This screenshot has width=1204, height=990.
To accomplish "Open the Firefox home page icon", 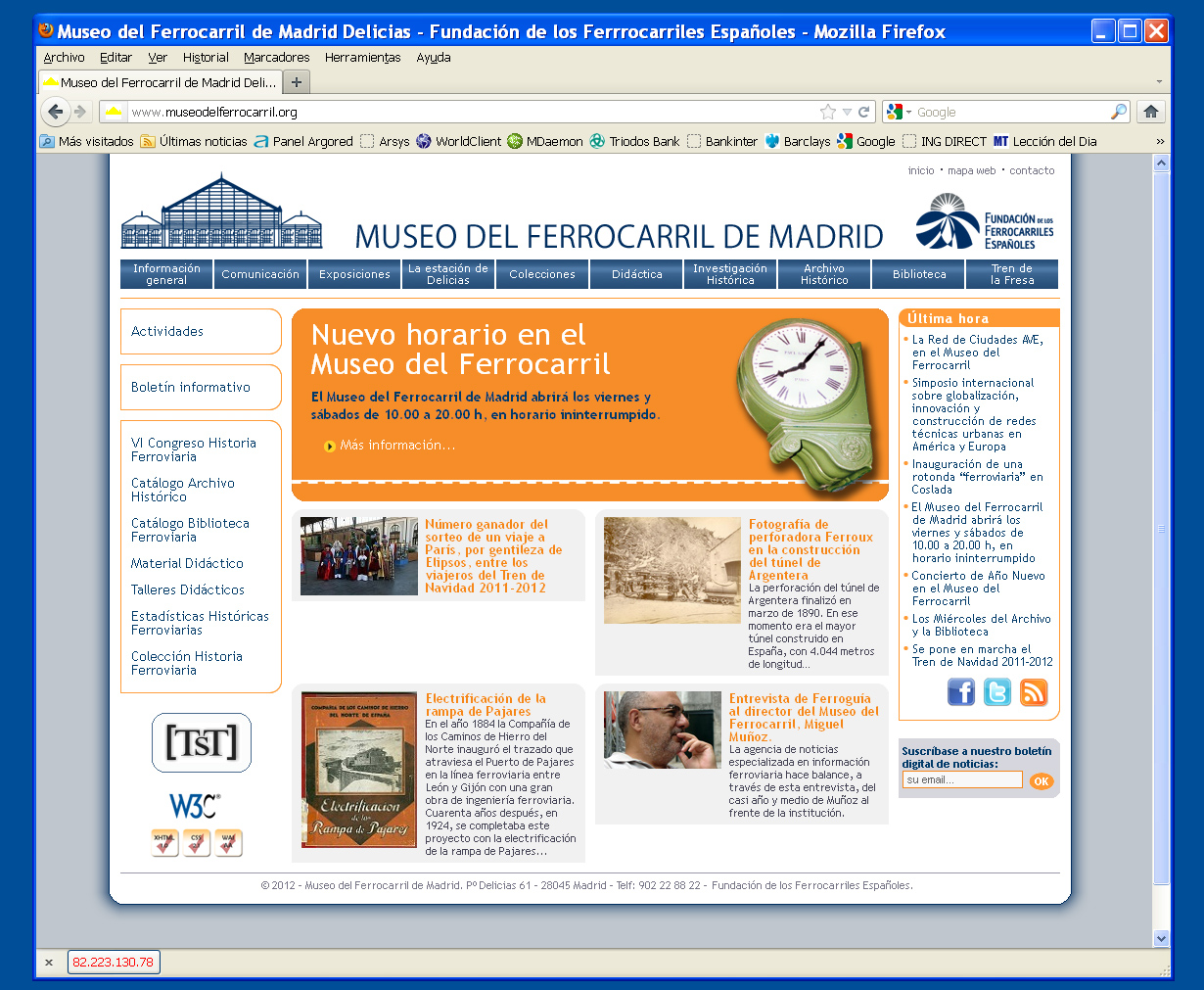I will pyautogui.click(x=1151, y=112).
